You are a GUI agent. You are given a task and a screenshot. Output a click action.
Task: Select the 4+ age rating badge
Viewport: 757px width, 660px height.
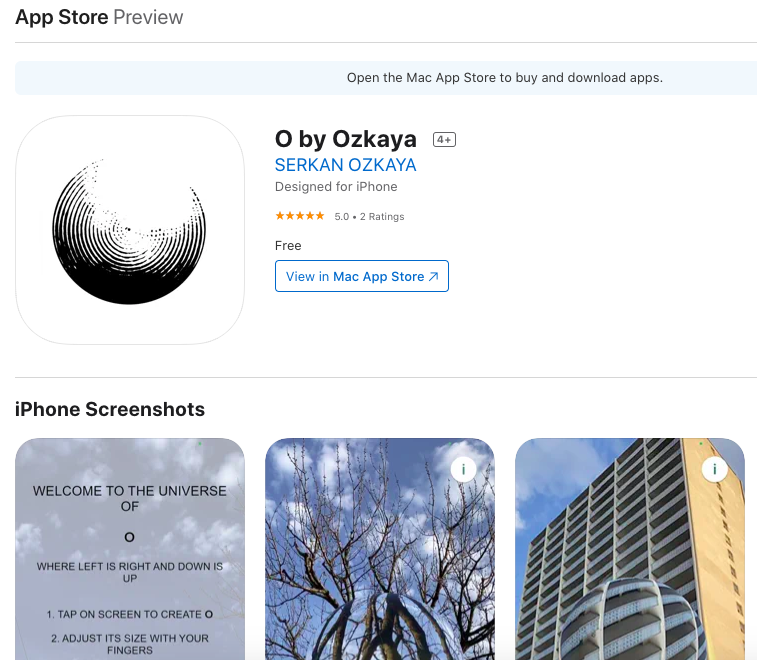[x=444, y=140]
